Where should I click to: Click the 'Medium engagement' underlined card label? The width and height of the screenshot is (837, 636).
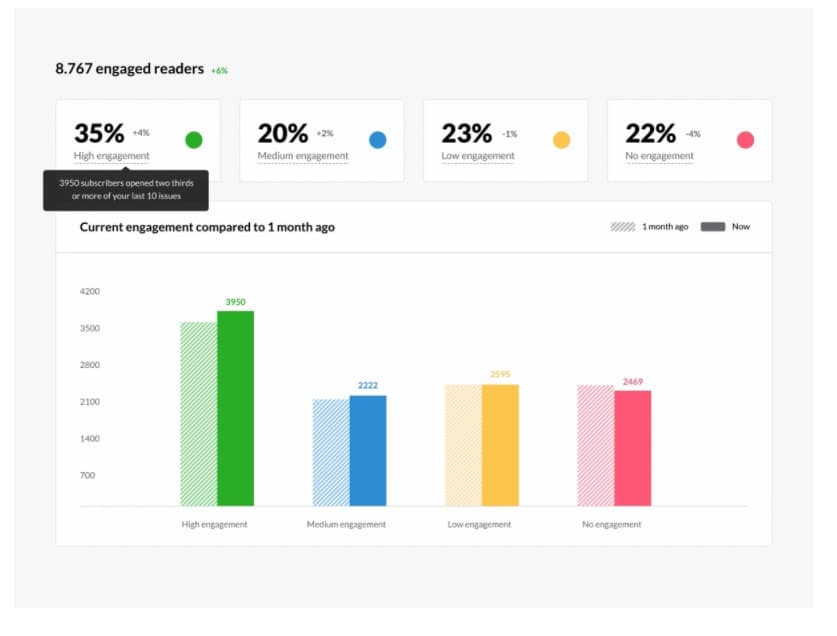tap(303, 156)
